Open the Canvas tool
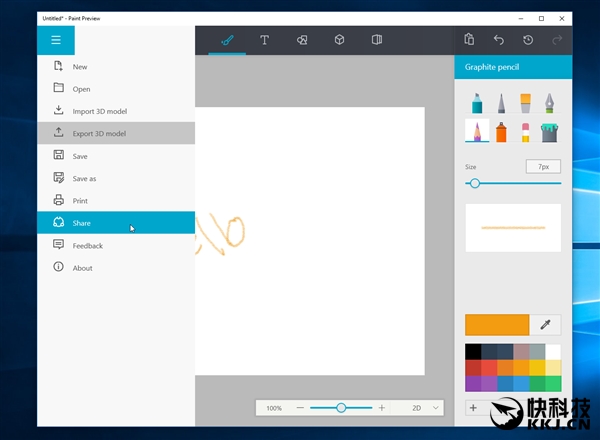600x440 pixels. click(377, 40)
